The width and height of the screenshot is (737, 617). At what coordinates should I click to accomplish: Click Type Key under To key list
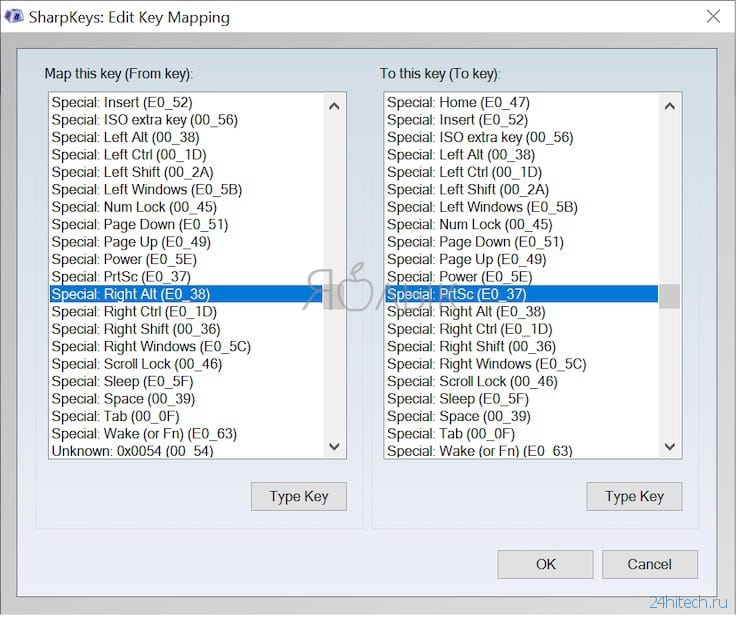tap(634, 496)
